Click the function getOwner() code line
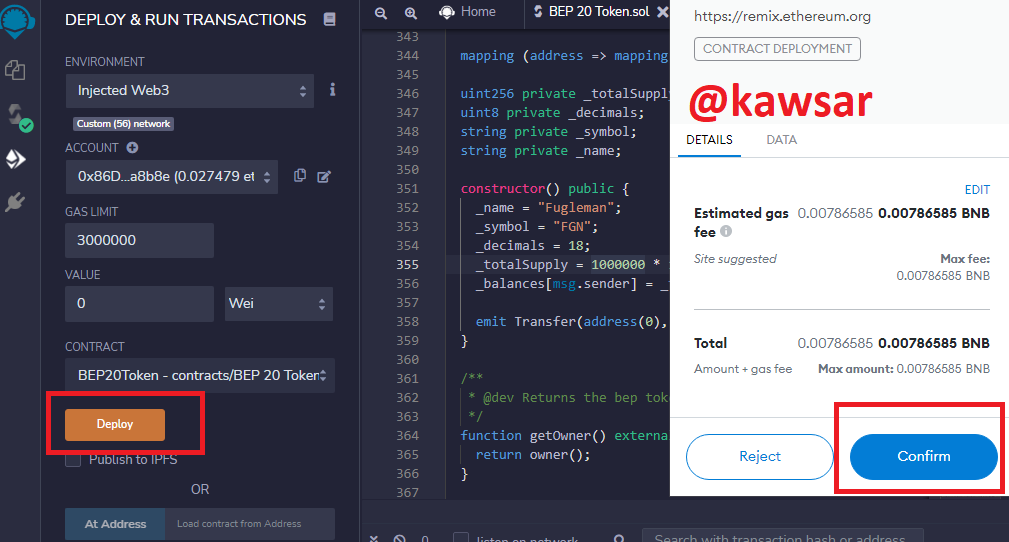 [564, 436]
